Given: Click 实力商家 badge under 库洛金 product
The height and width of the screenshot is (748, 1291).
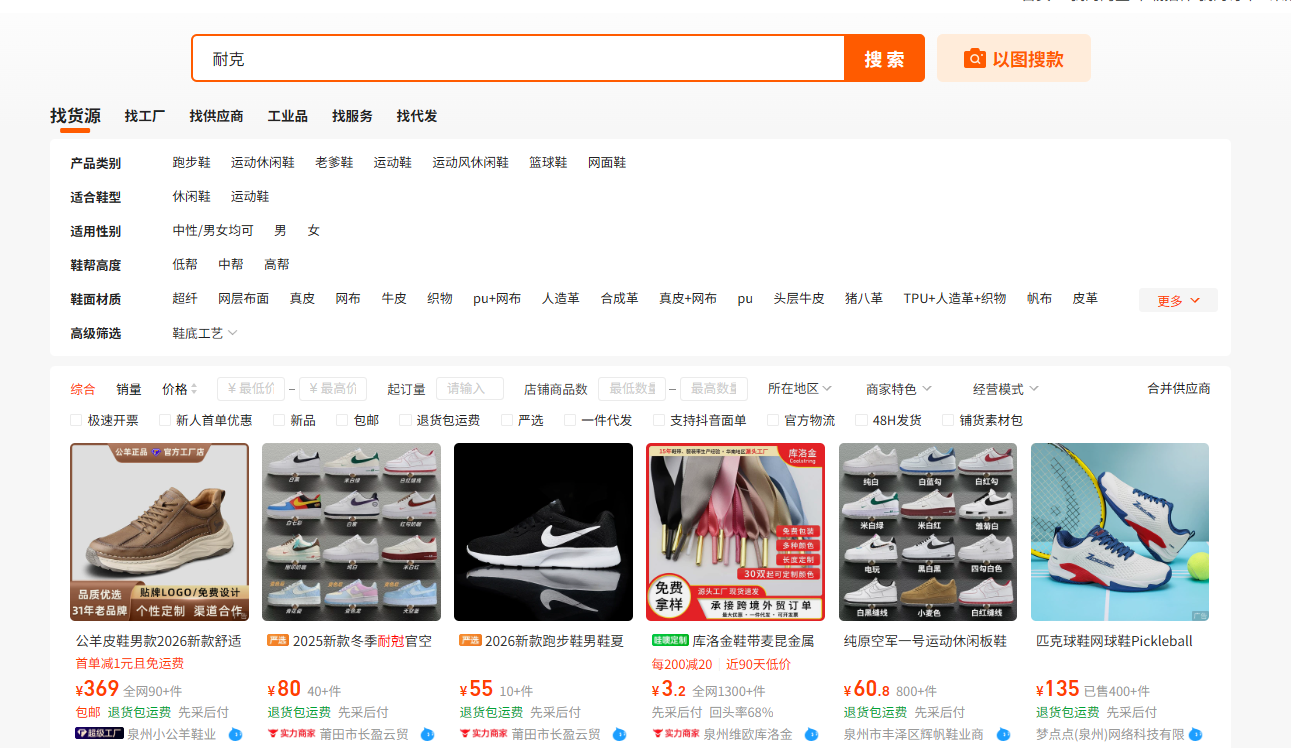Looking at the screenshot, I should coord(675,734).
